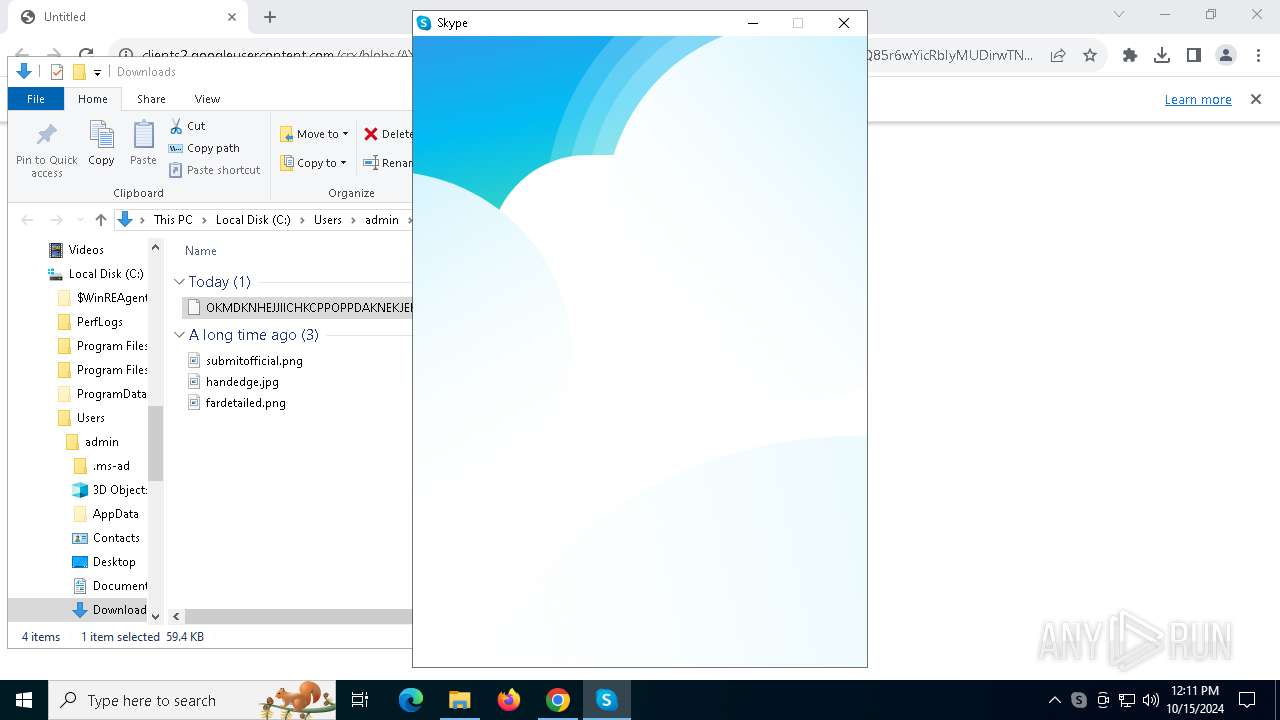
Task: Click taskbar search box
Action: (193, 700)
